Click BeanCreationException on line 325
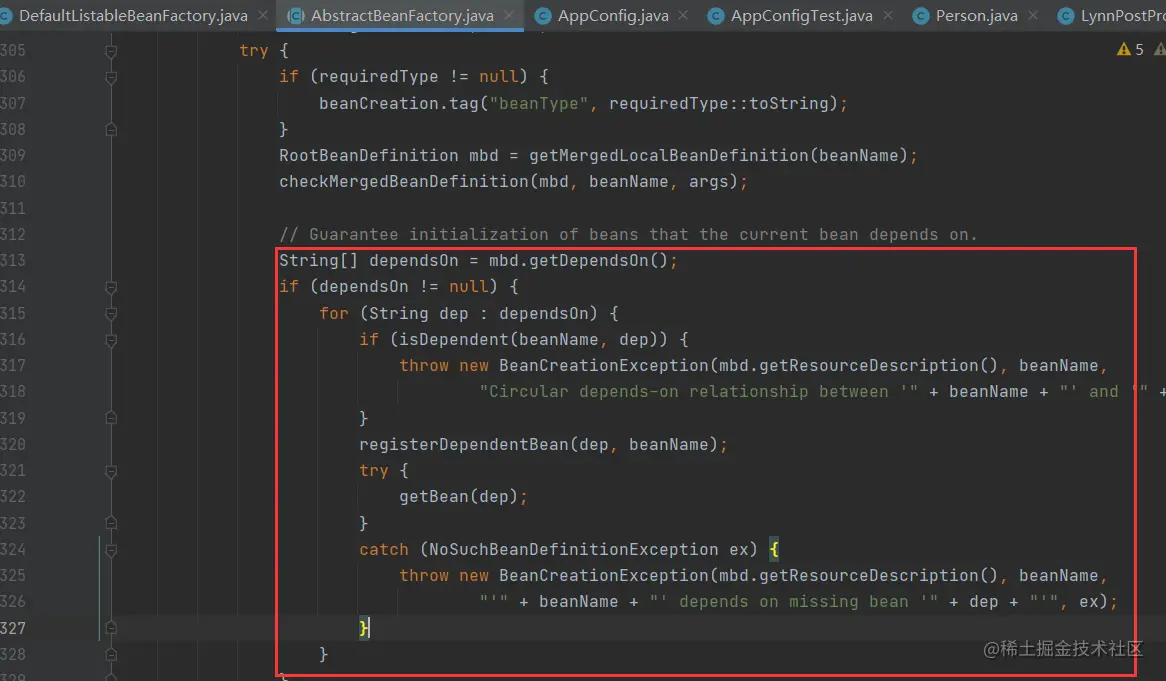Image resolution: width=1166 pixels, height=681 pixels. pyautogui.click(x=604, y=575)
